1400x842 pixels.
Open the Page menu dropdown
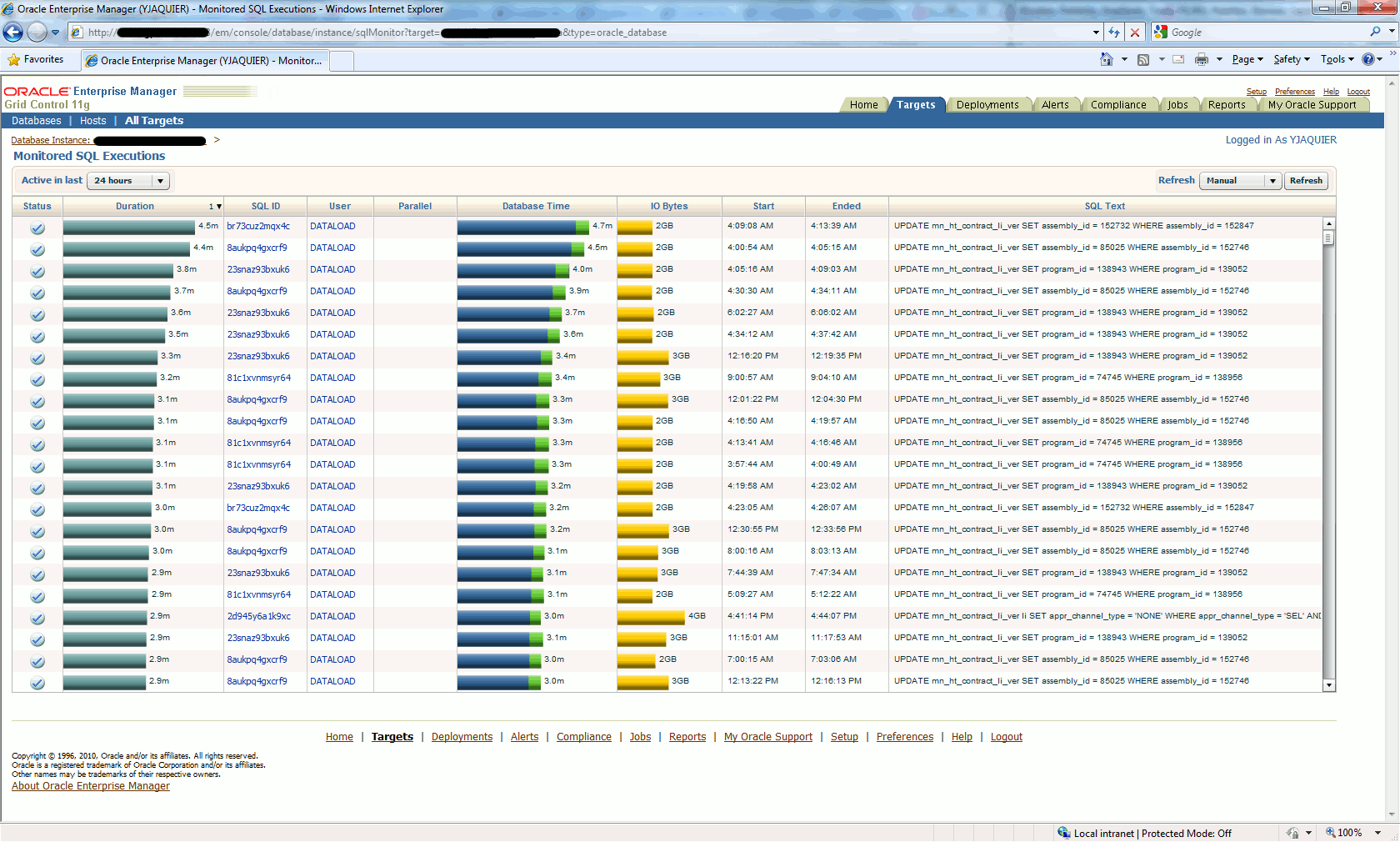point(1247,59)
